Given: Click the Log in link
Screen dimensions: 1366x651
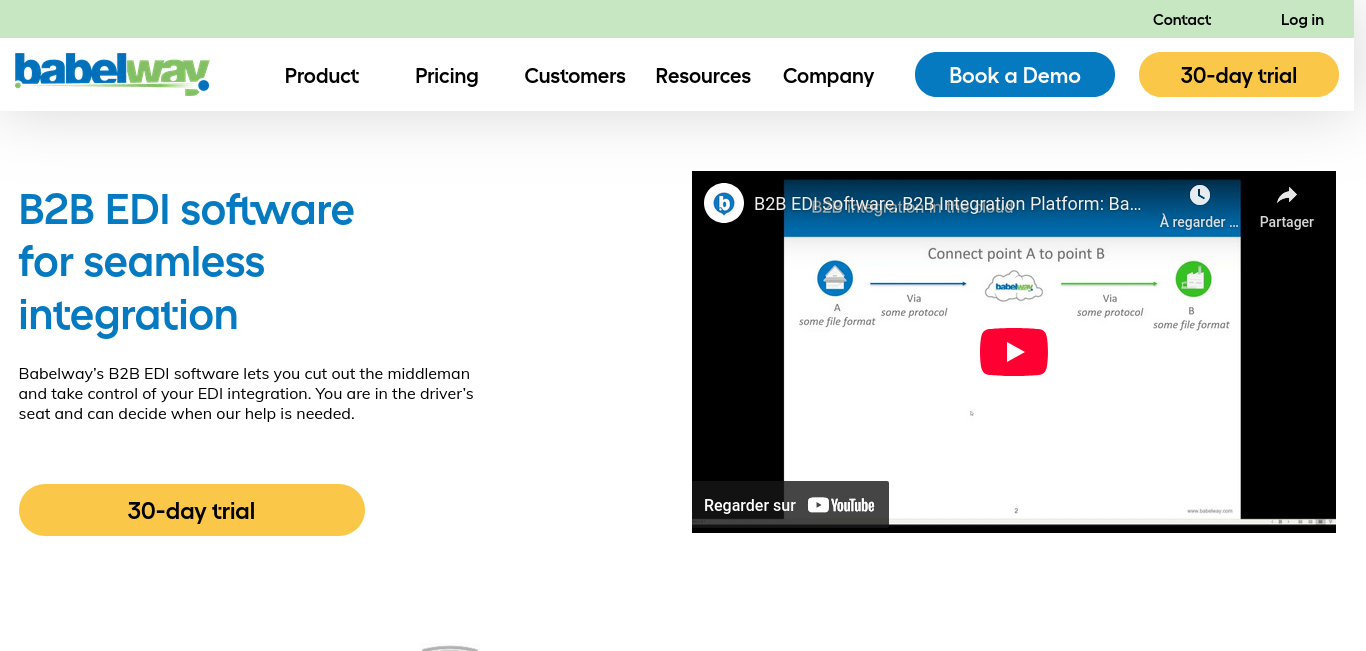Looking at the screenshot, I should (x=1302, y=20).
